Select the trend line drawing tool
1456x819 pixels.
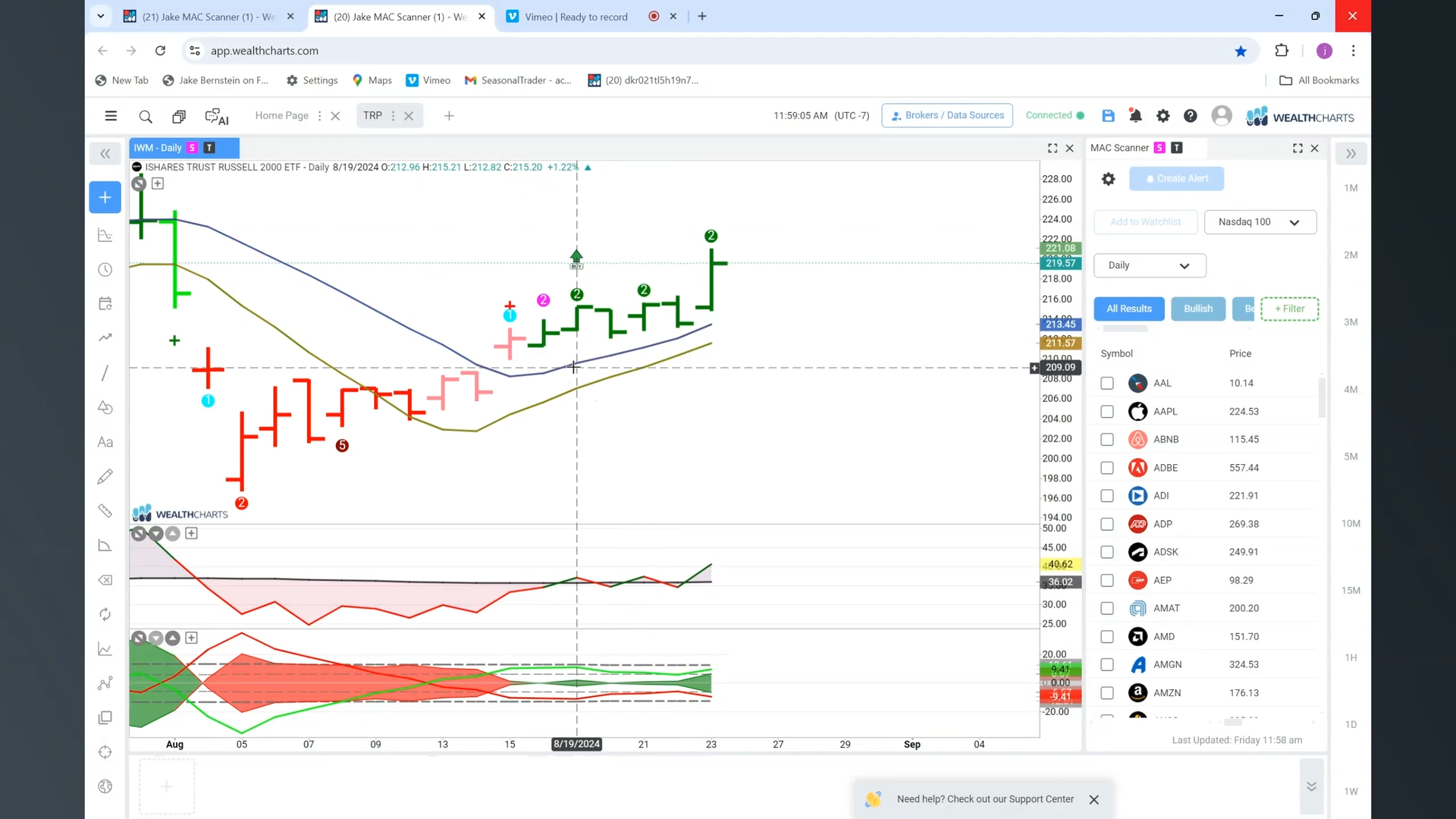click(x=105, y=373)
